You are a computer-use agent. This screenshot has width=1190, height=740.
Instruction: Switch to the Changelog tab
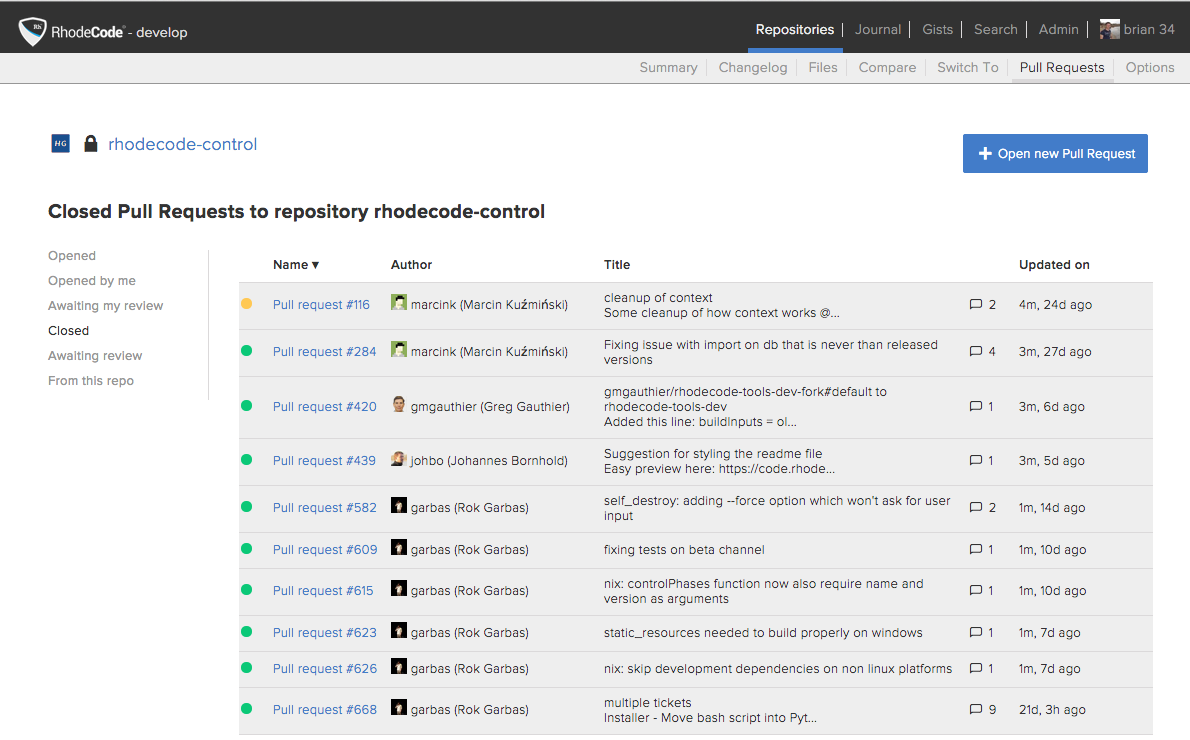tap(752, 67)
